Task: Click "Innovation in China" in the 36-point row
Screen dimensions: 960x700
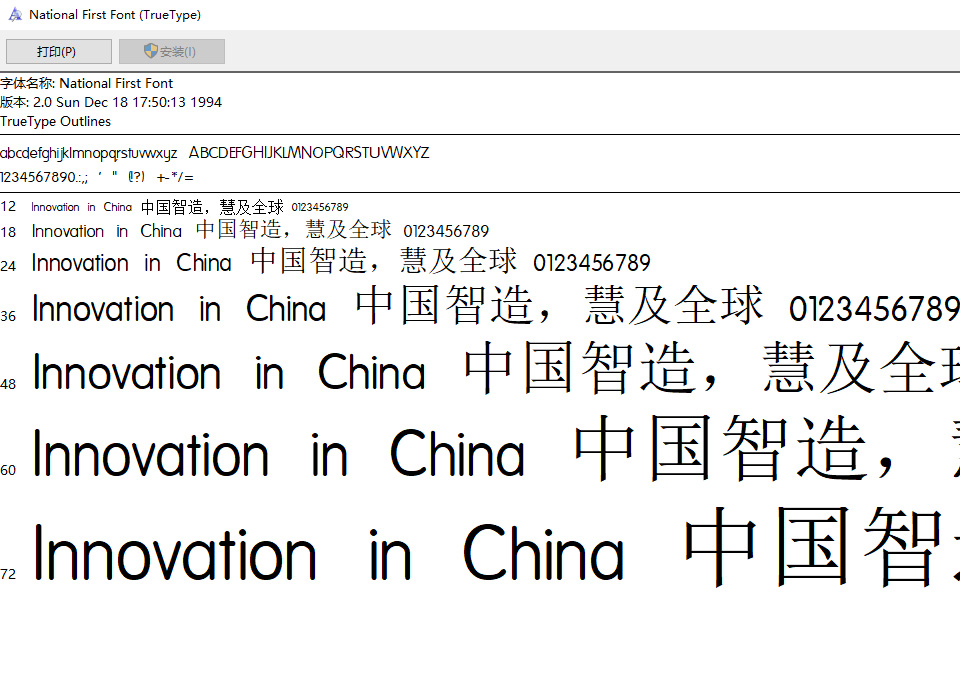Action: [179, 309]
